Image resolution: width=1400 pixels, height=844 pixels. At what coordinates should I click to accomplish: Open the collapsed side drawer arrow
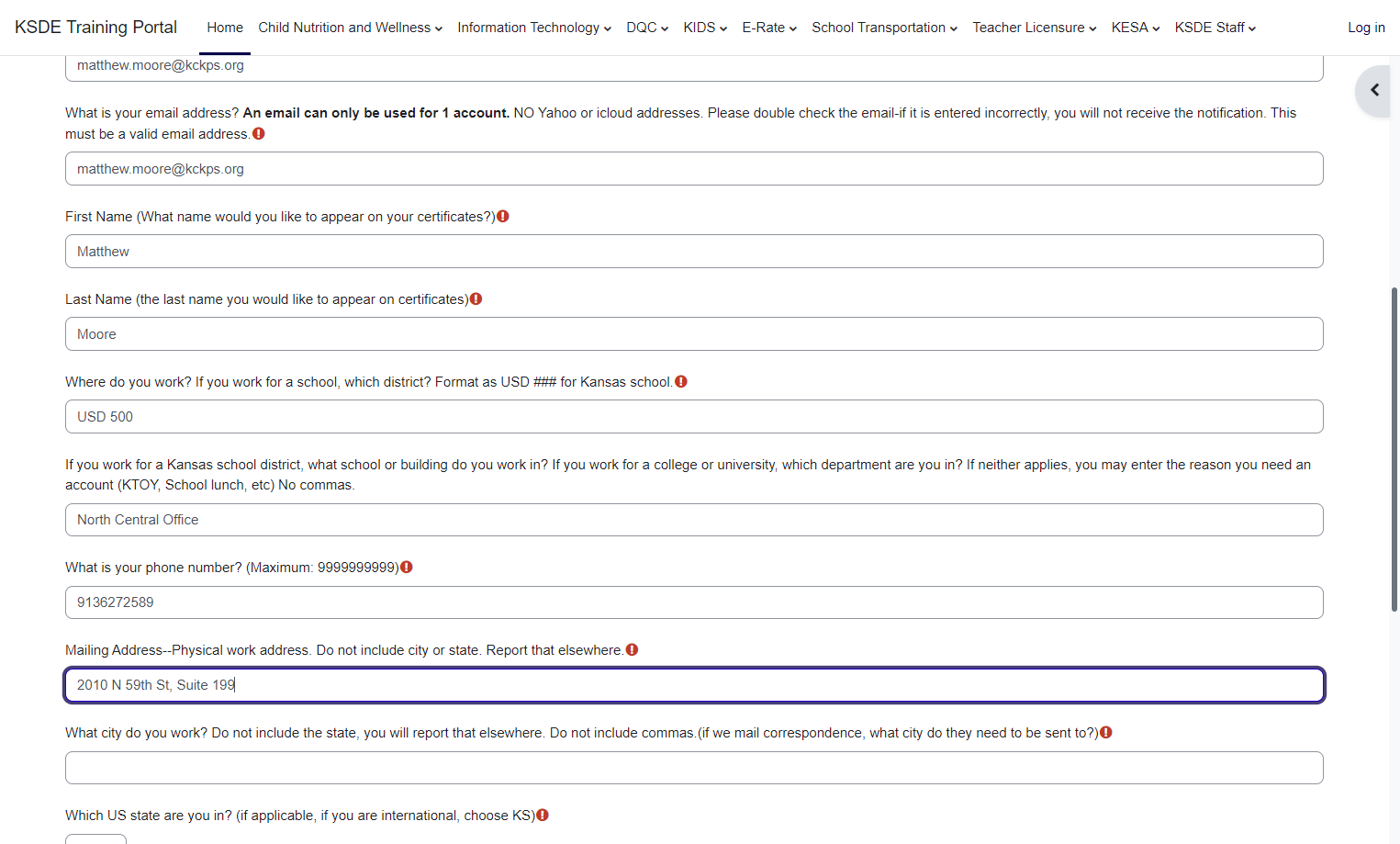(x=1374, y=90)
